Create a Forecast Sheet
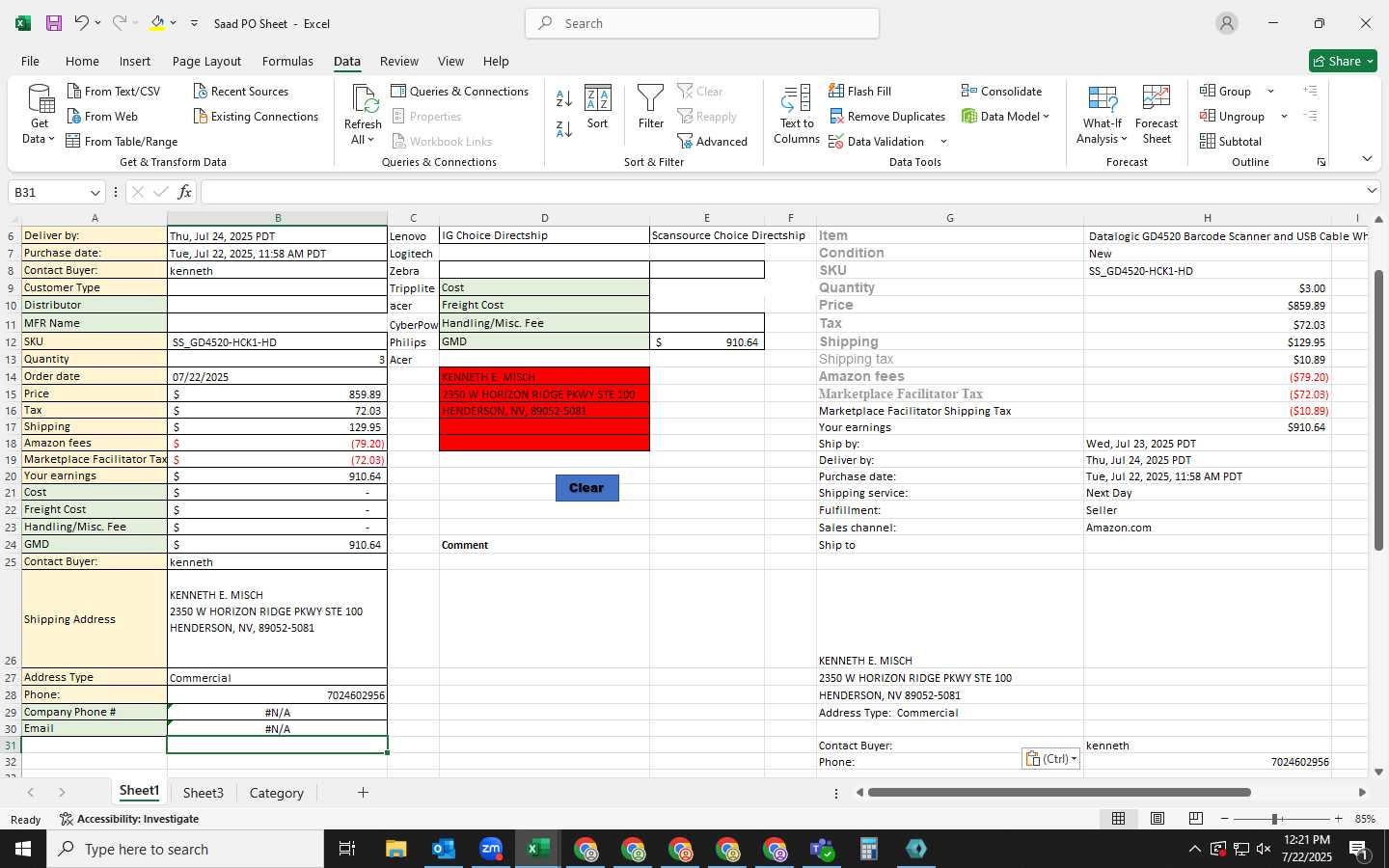1389x868 pixels. point(1157,115)
